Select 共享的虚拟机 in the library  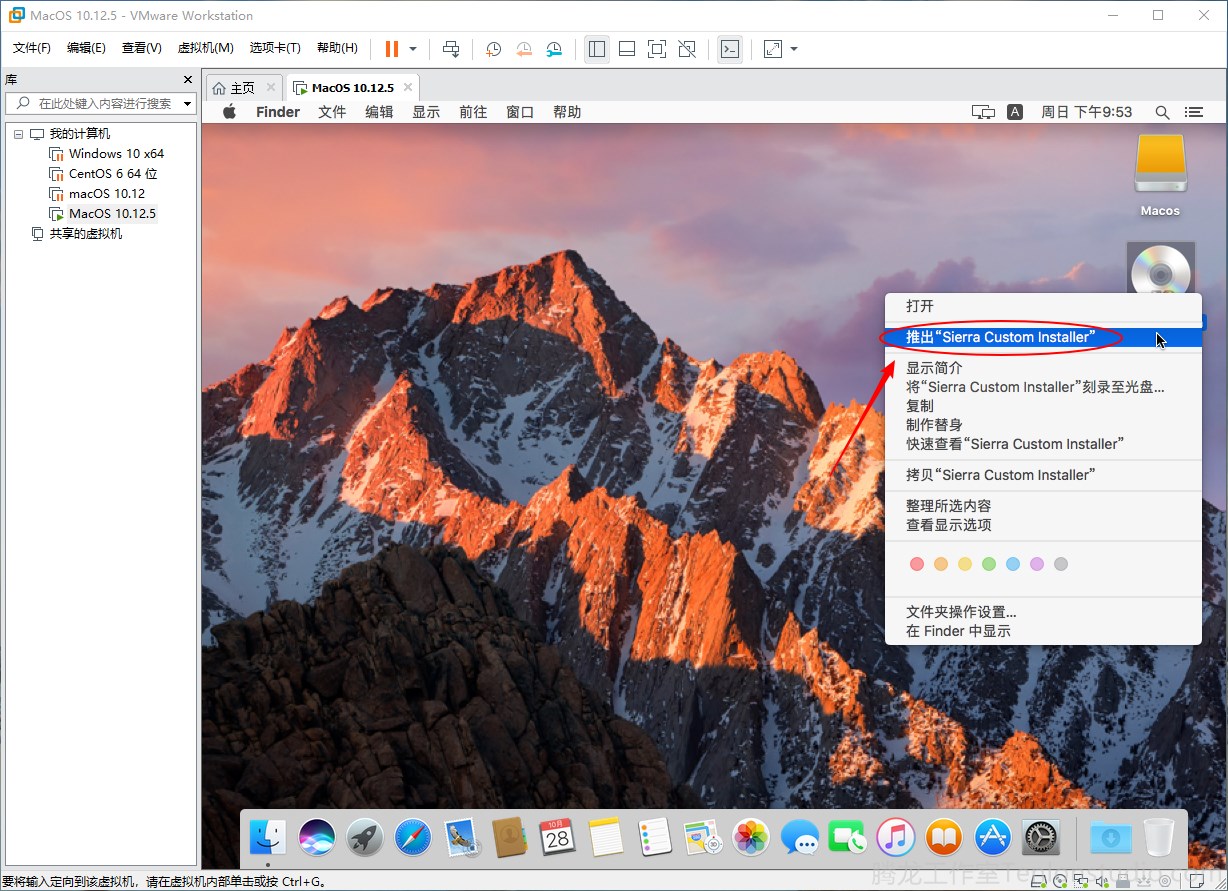(x=86, y=234)
